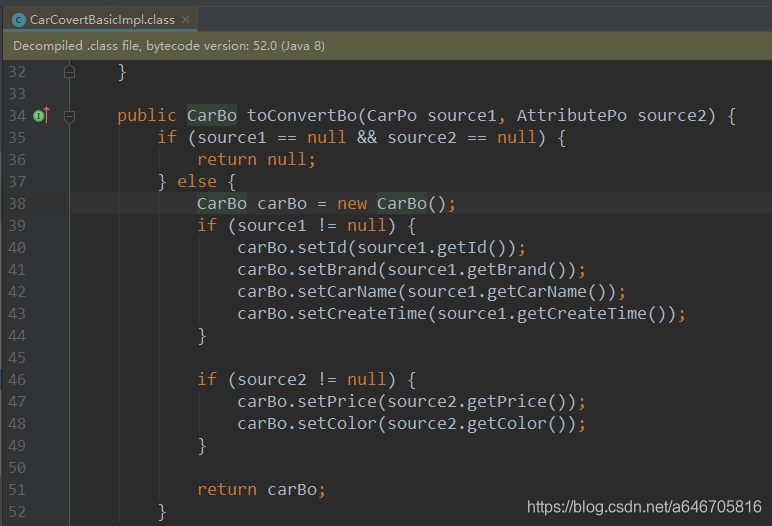The height and width of the screenshot is (526, 772).
Task: Click the toConvertBo method name
Action: (x=301, y=116)
